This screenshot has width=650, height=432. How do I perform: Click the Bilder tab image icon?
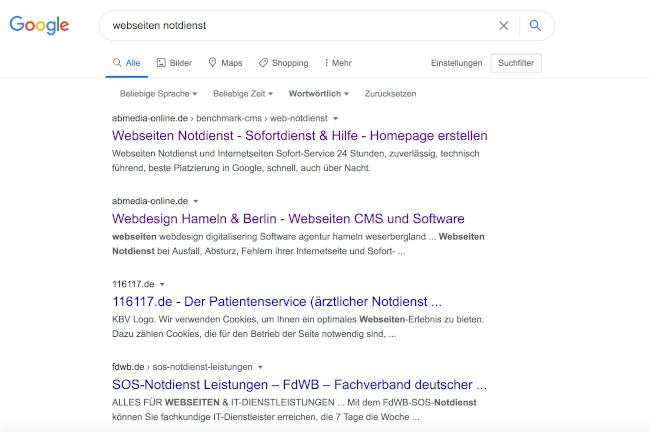tap(161, 63)
